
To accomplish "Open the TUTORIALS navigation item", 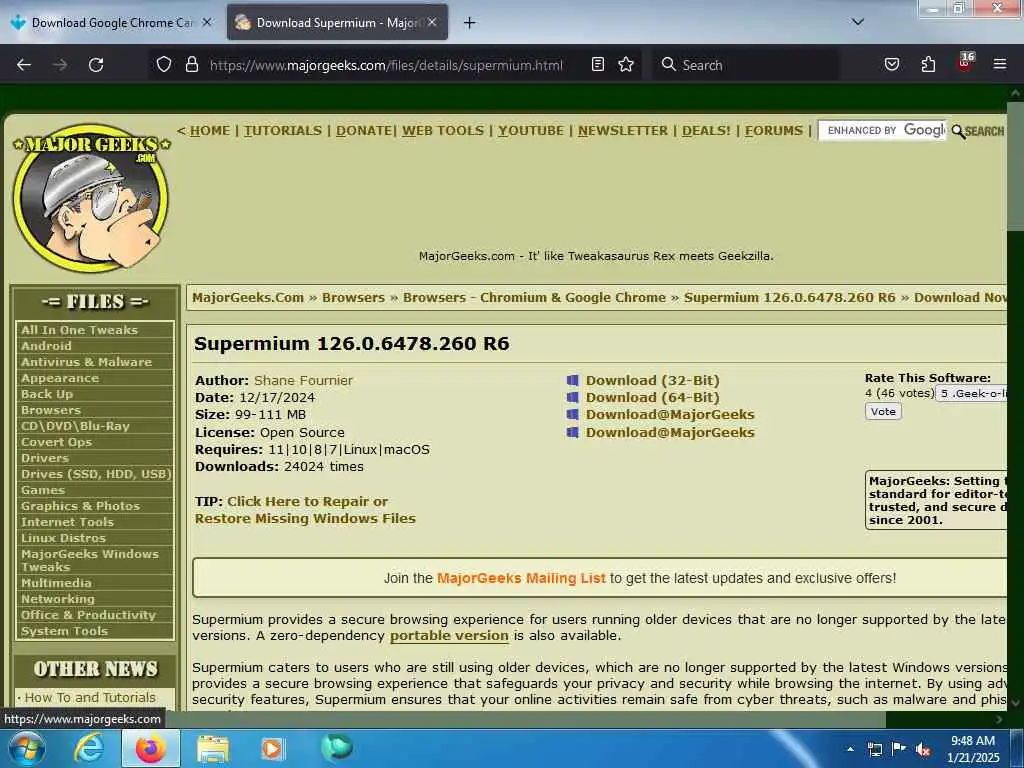I will pyautogui.click(x=283, y=131).
